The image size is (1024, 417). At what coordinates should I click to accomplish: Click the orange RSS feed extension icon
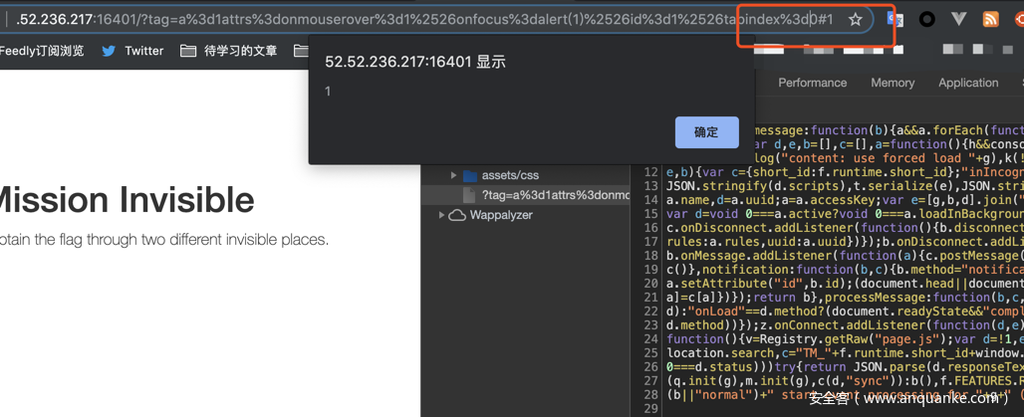click(991, 19)
